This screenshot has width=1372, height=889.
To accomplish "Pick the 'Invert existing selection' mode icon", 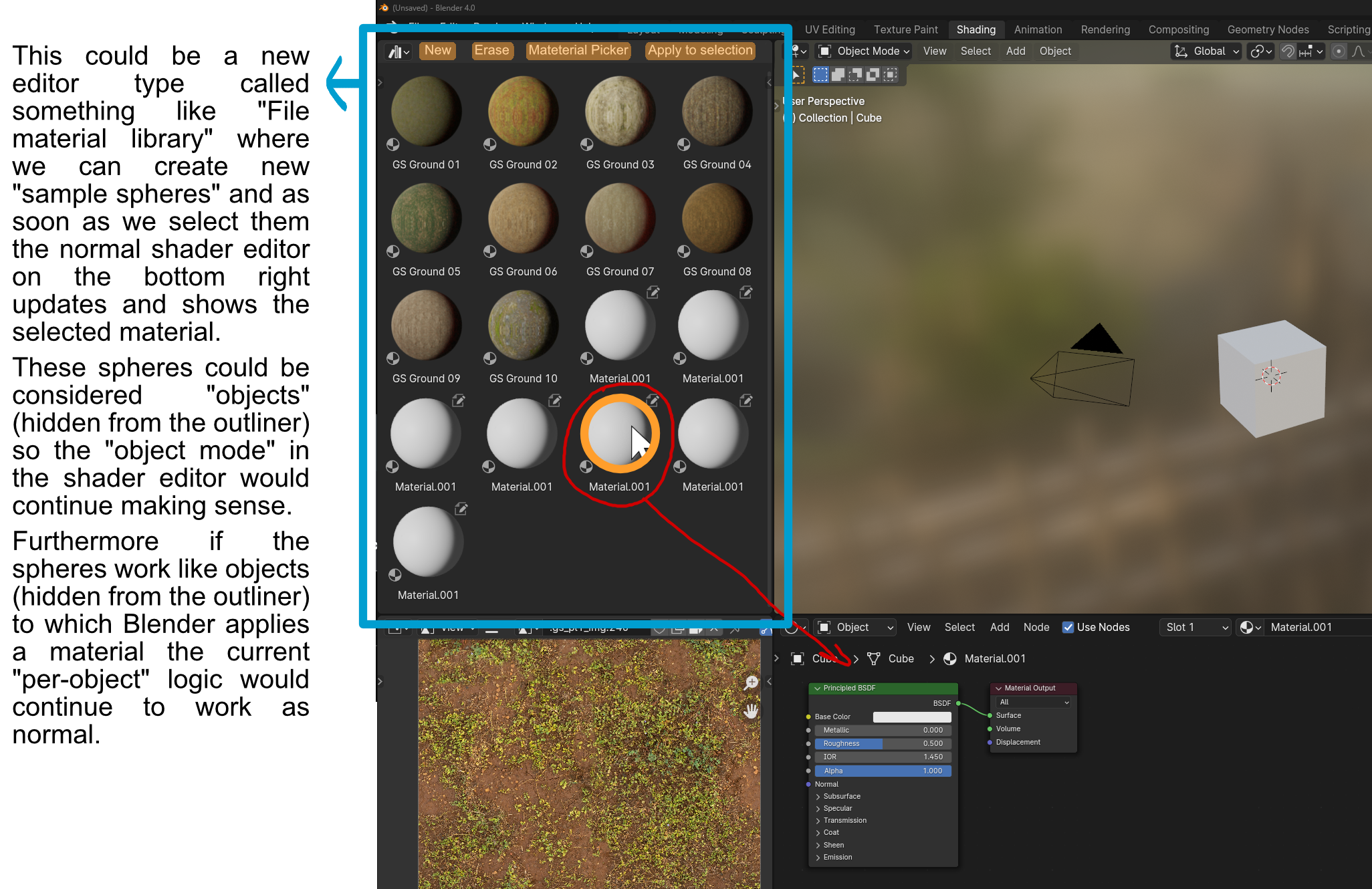I will click(x=873, y=75).
